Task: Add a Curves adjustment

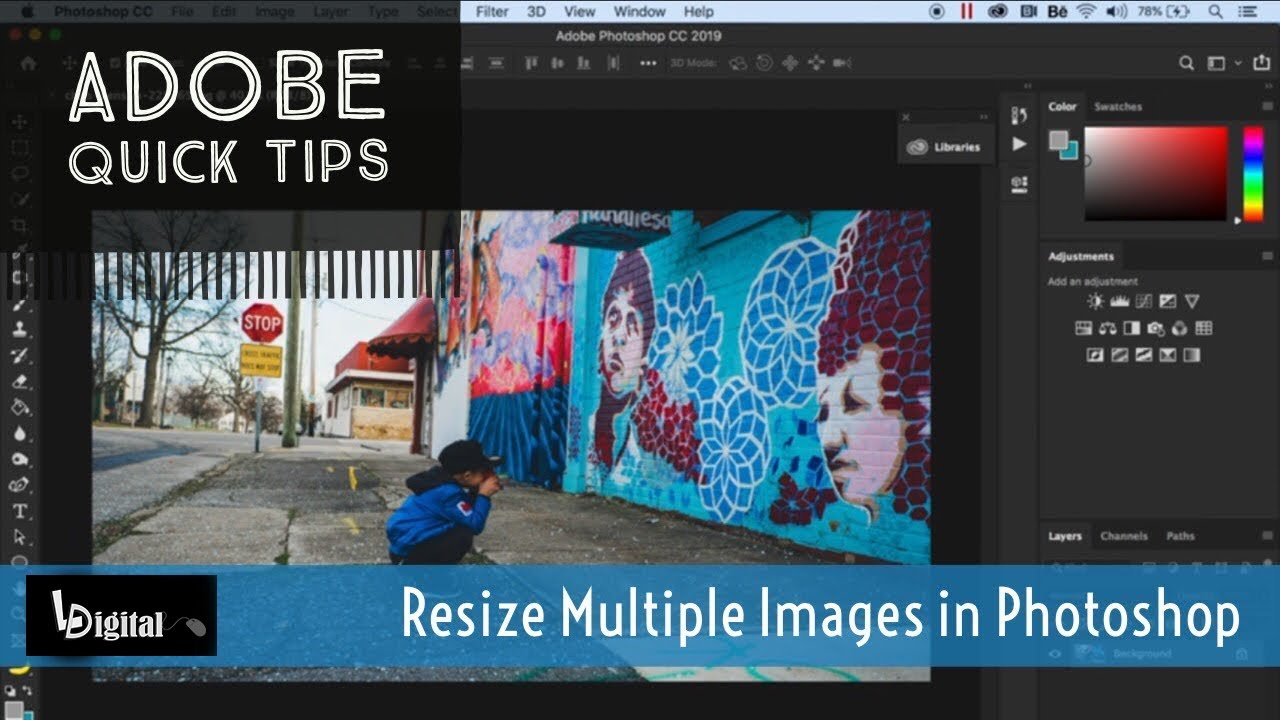Action: (x=1144, y=301)
